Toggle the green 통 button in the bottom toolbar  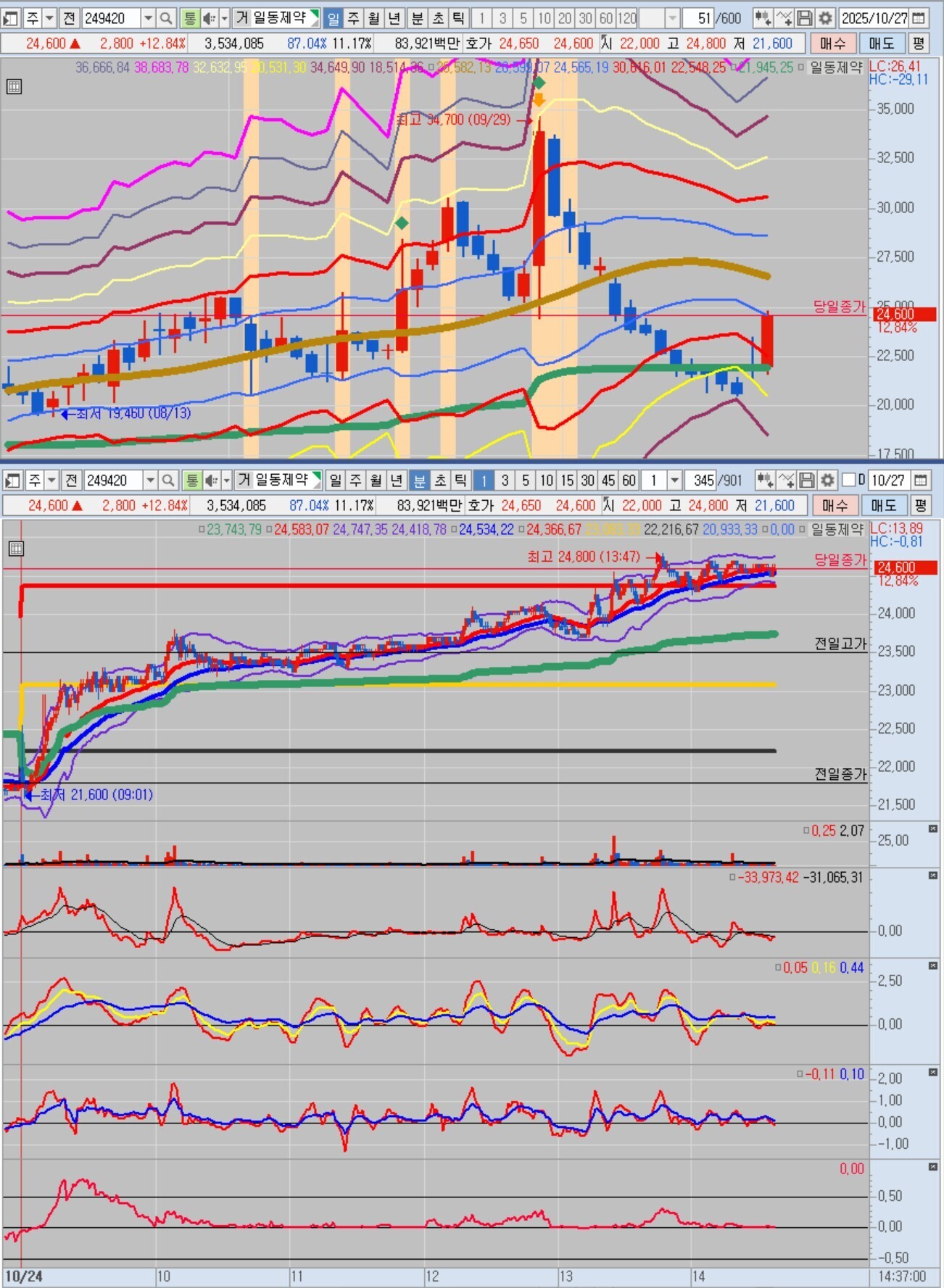[x=191, y=480]
